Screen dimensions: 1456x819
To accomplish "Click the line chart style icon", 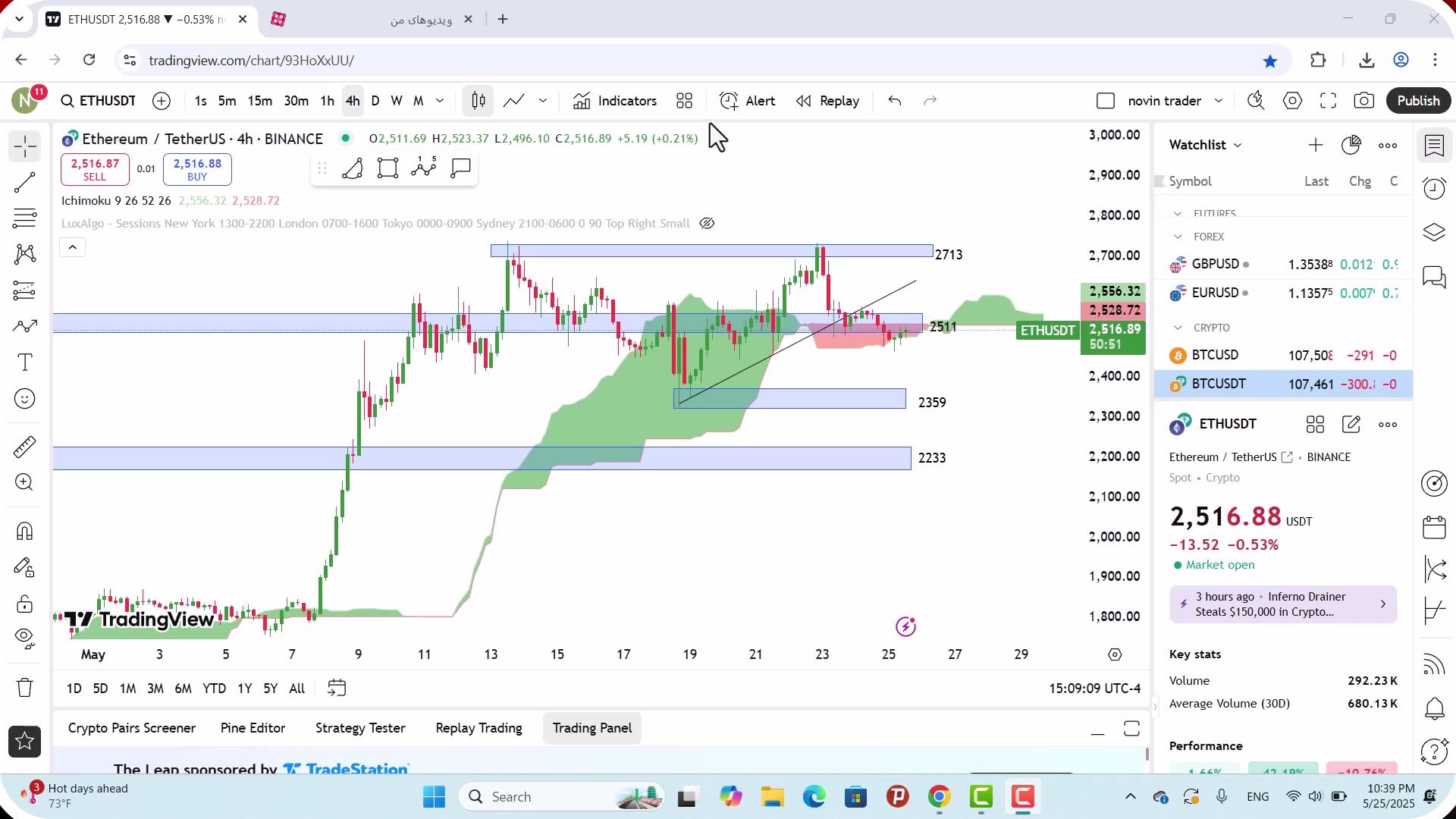I will 514,101.
